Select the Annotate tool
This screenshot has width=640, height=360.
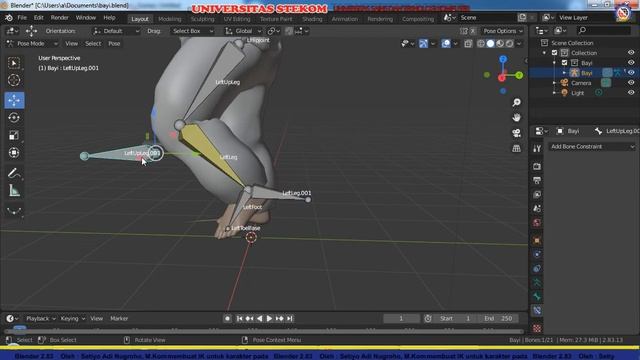point(14,173)
